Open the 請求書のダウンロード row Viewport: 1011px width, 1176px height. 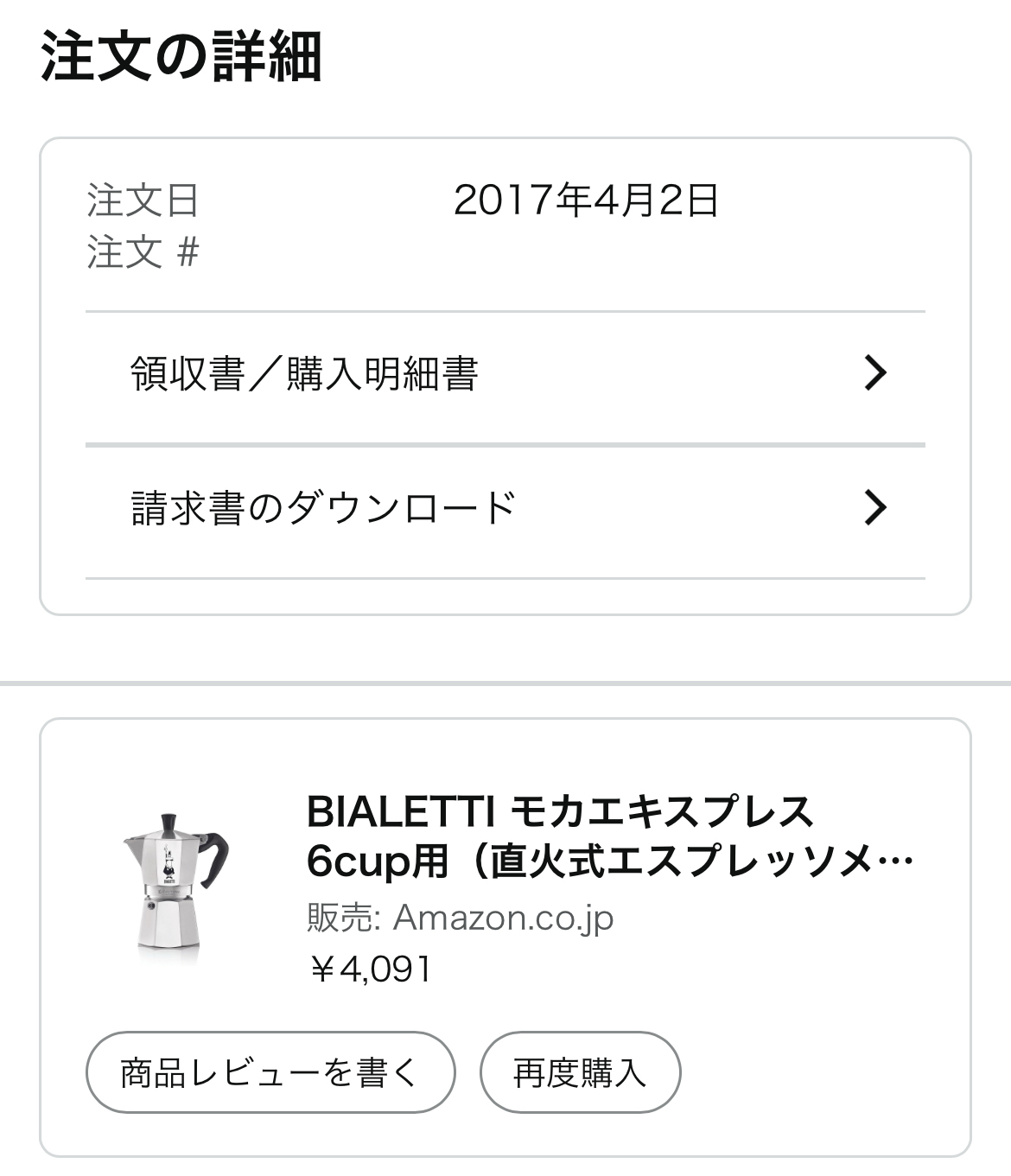323,508
